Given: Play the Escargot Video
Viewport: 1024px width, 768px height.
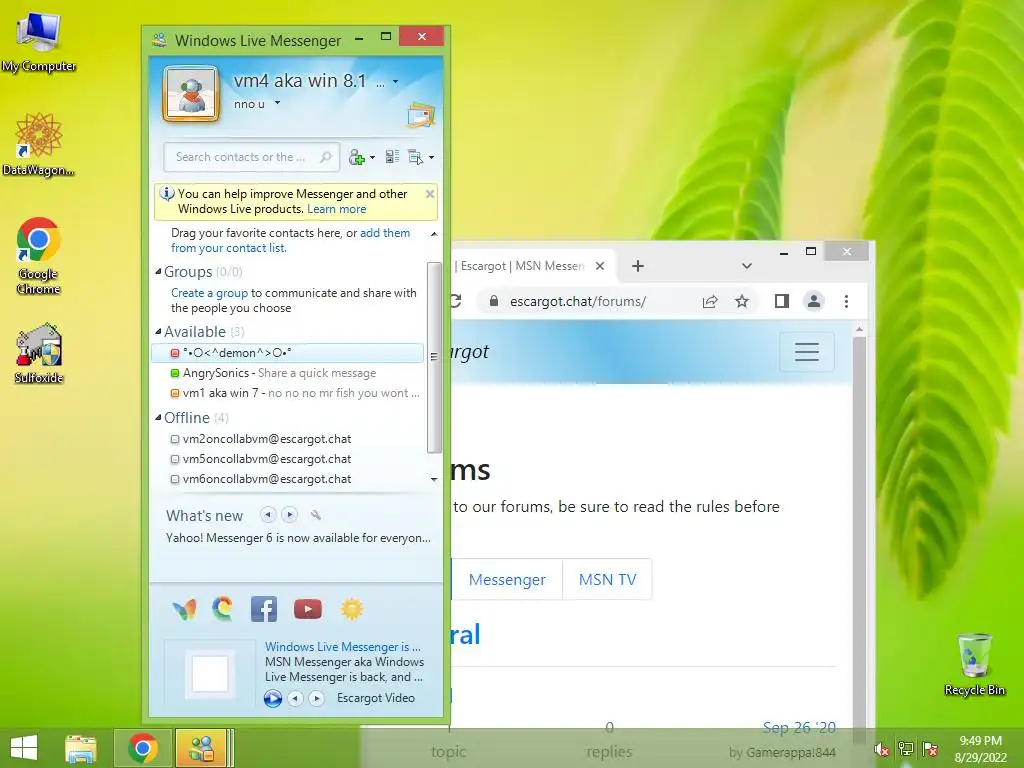Looking at the screenshot, I should [273, 698].
